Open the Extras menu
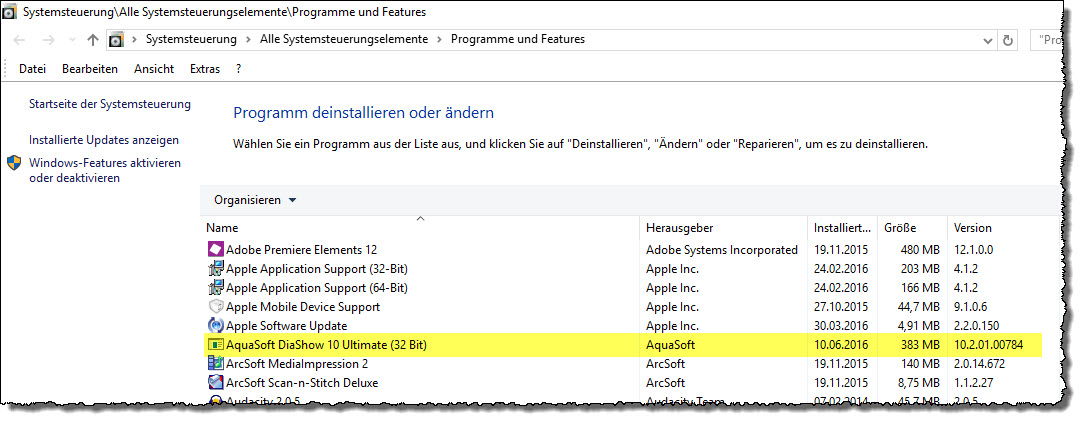This screenshot has width=1083, height=421. 205,69
